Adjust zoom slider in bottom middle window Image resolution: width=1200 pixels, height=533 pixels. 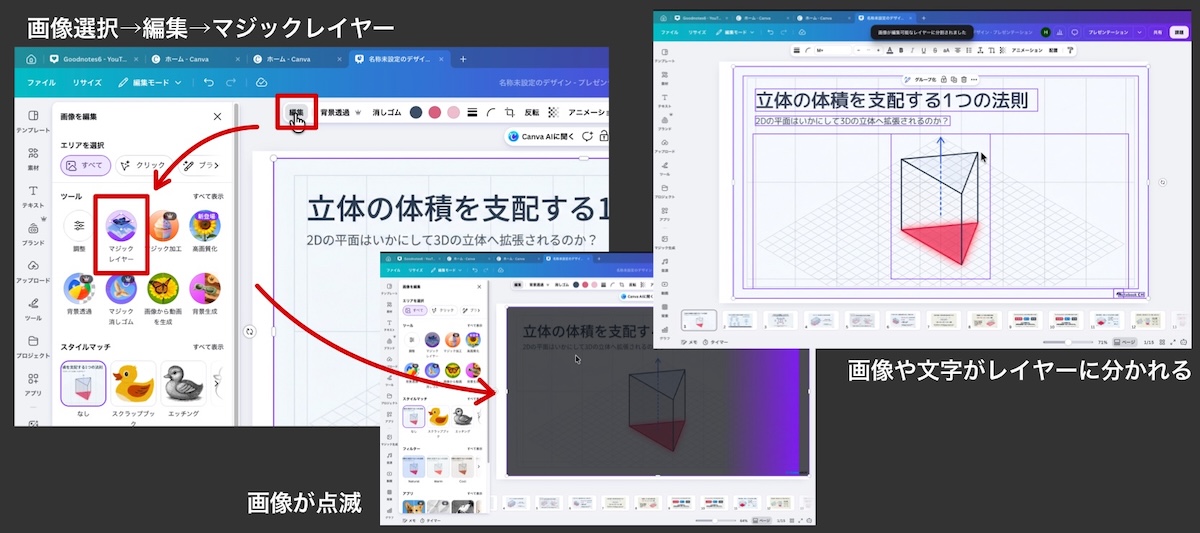716,520
